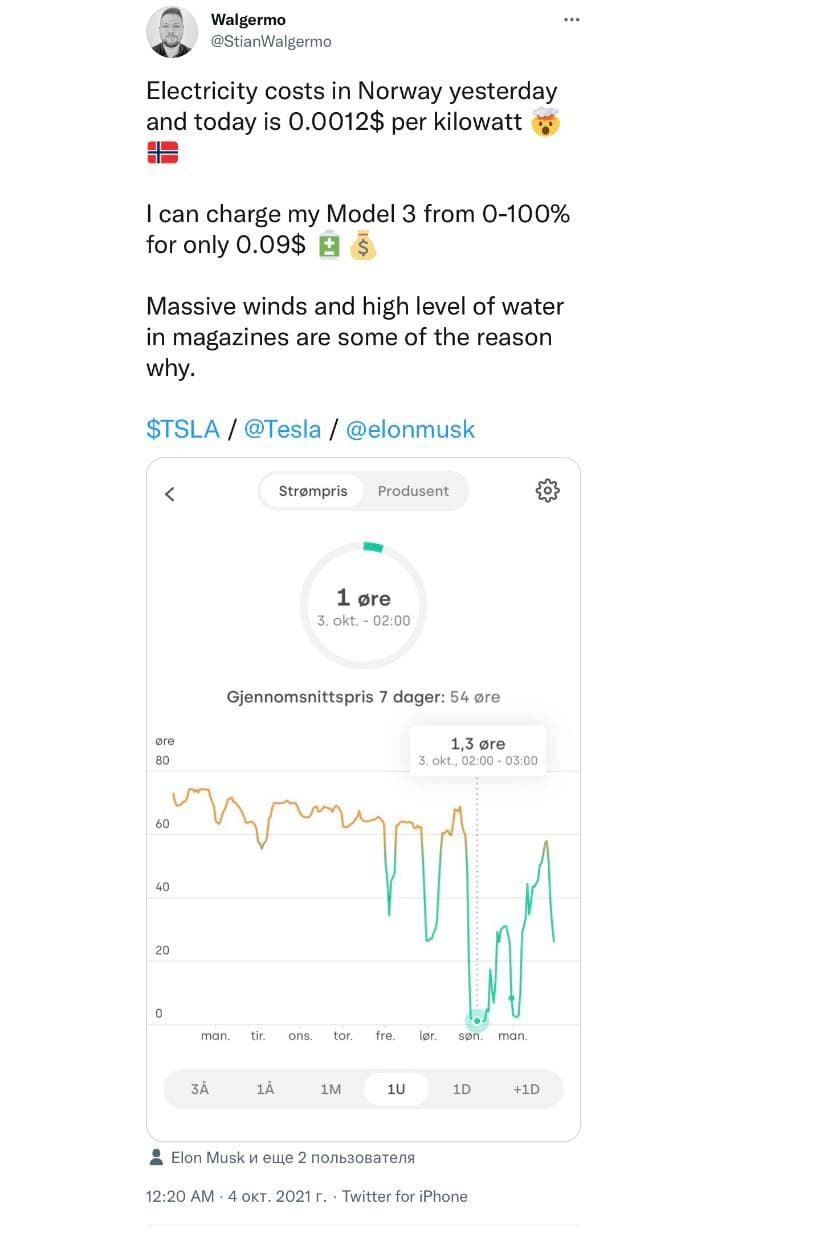Image resolution: width=828 pixels, height=1248 pixels.
Task: Click the highlighted price point on chart
Action: click(x=477, y=1020)
